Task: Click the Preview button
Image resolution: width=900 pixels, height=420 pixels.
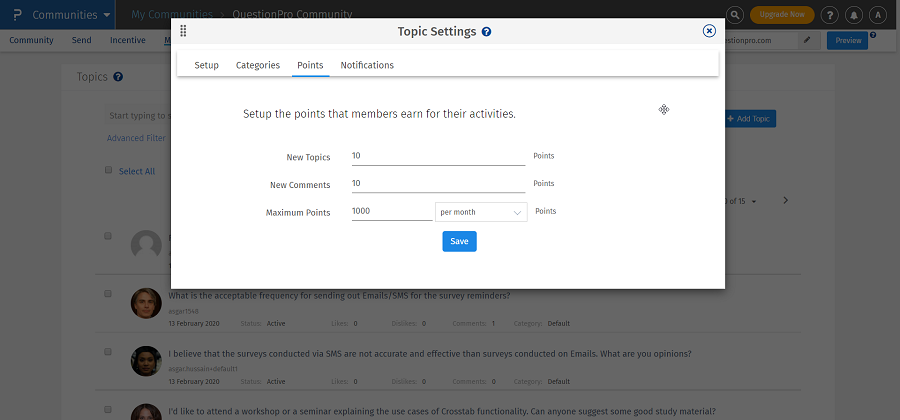Action: point(848,41)
